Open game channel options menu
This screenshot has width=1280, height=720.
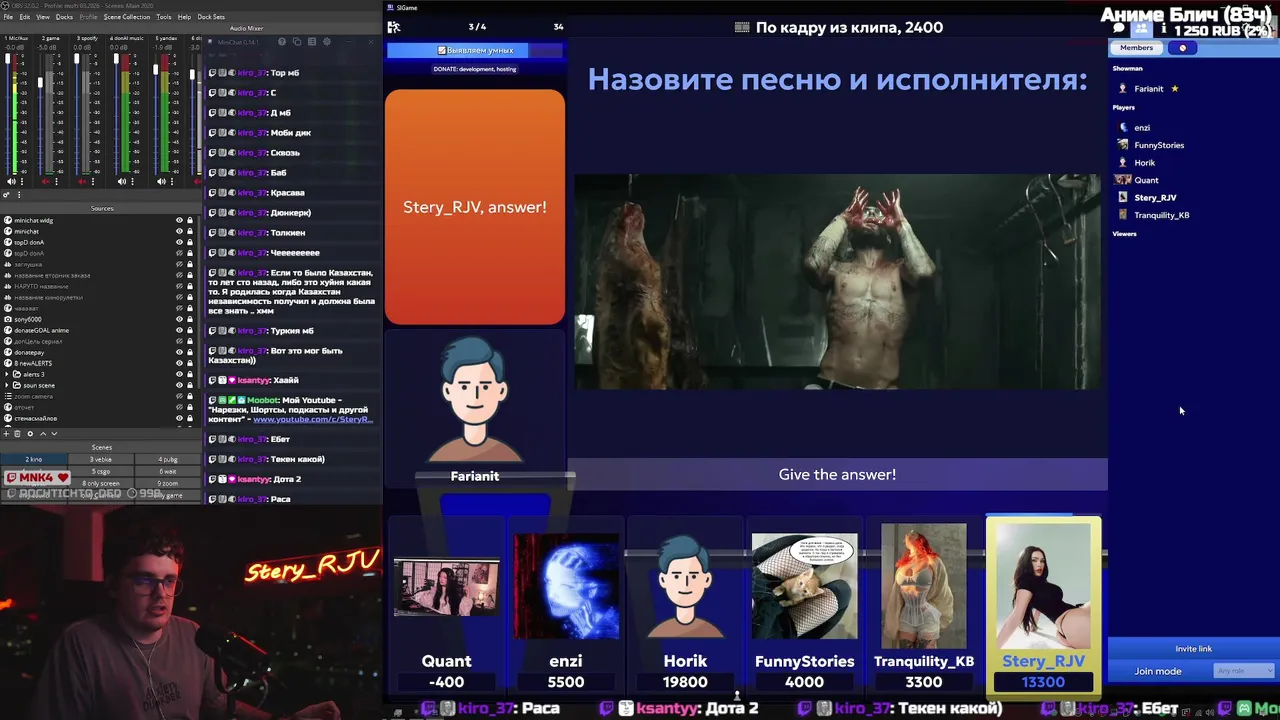(x=57, y=181)
